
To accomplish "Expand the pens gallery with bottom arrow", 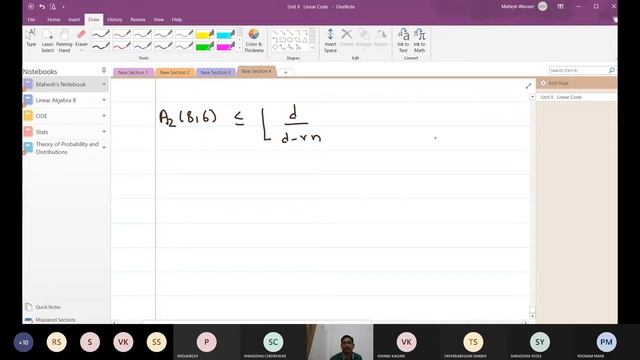I will tap(239, 48).
